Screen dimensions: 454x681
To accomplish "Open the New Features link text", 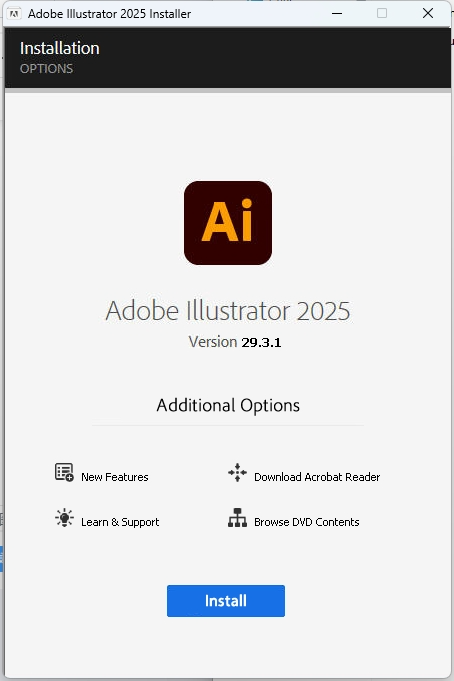I will [115, 477].
